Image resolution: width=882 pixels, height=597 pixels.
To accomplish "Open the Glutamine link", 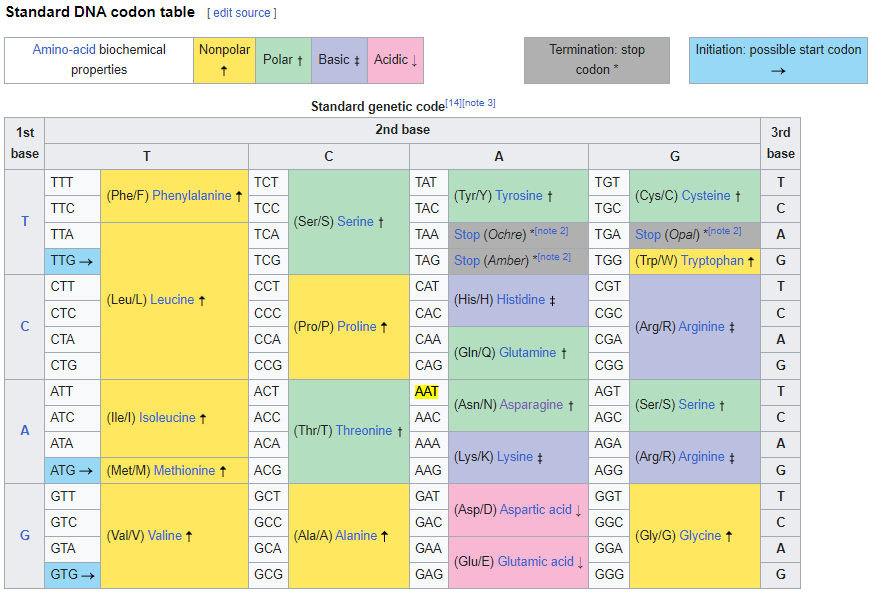I will click(x=528, y=352).
